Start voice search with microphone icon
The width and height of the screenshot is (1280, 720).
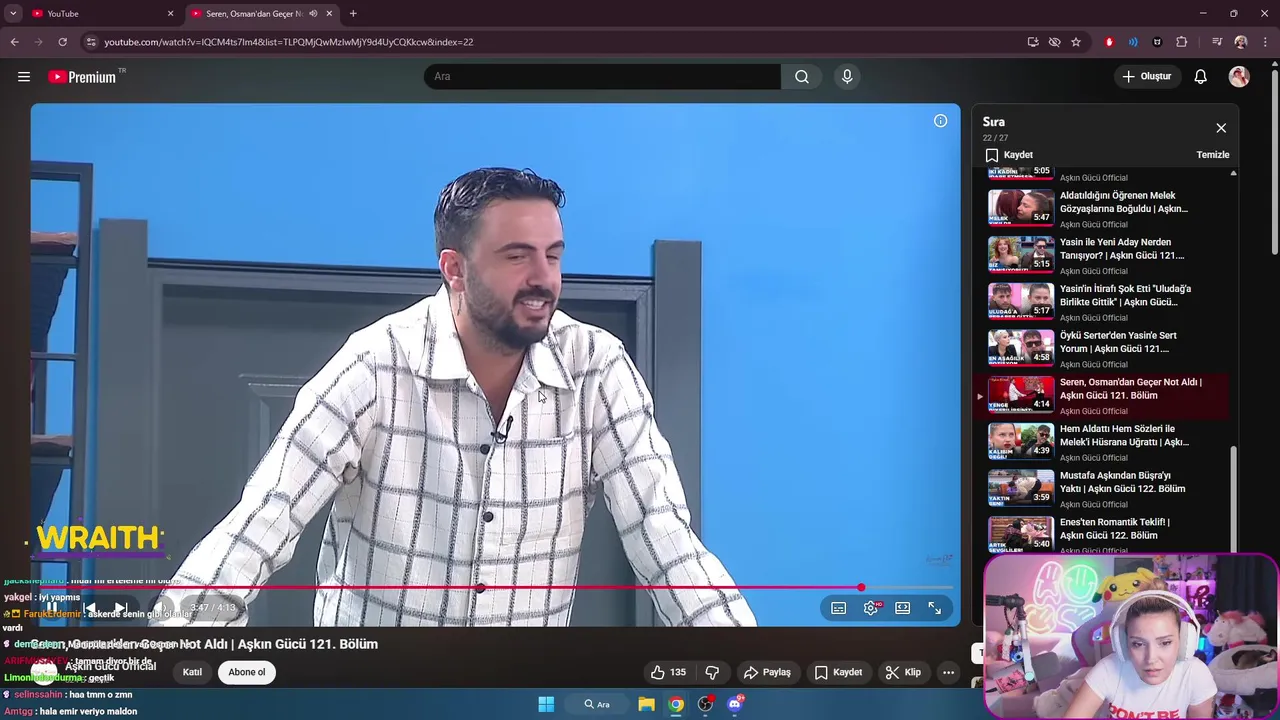tap(847, 77)
